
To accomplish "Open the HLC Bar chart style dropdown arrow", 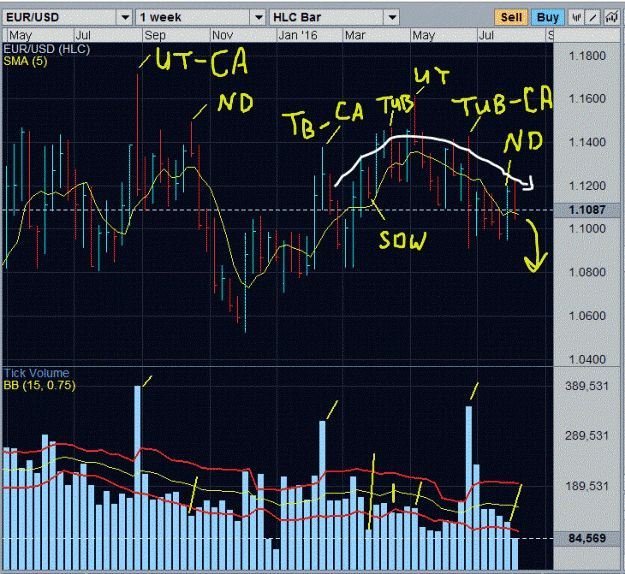I will click(392, 18).
